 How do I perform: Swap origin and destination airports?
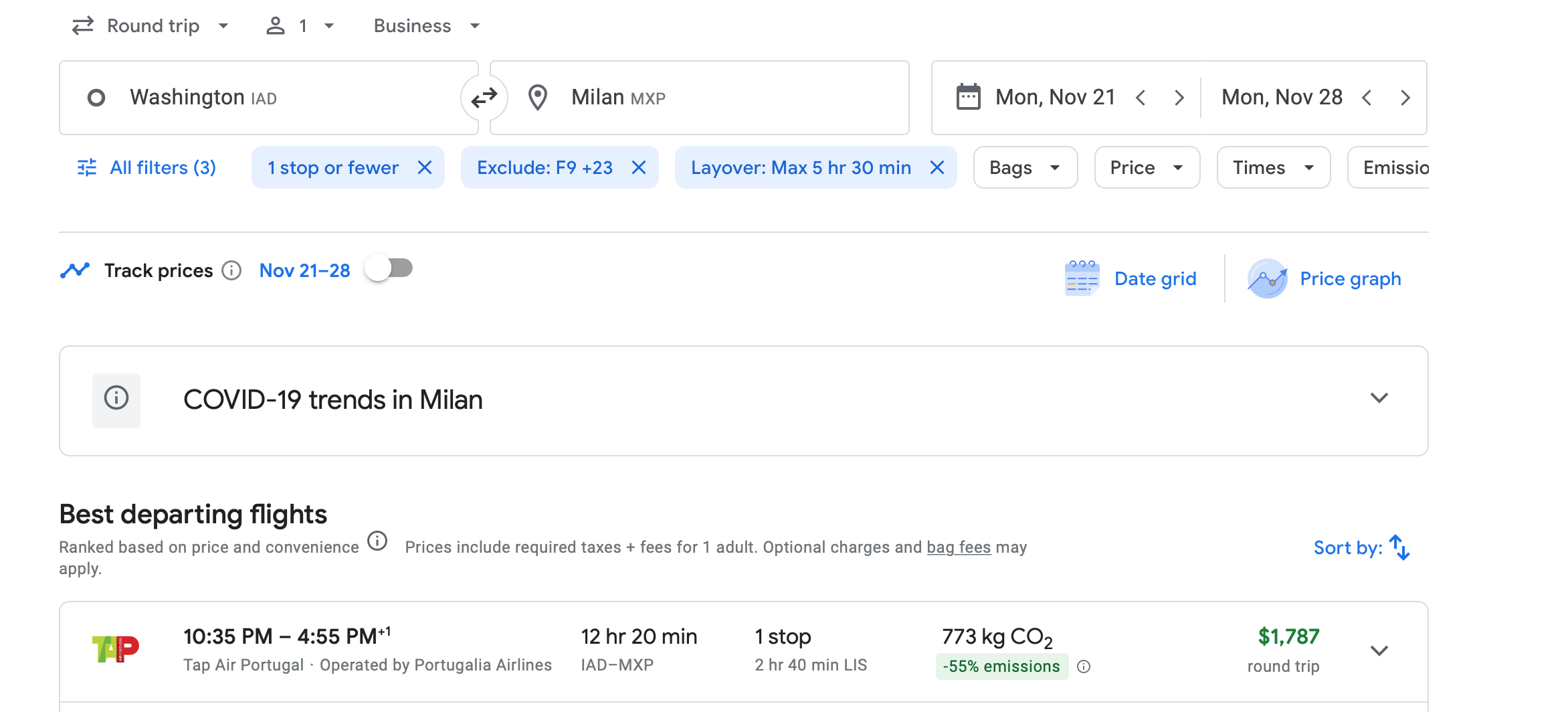pos(484,98)
